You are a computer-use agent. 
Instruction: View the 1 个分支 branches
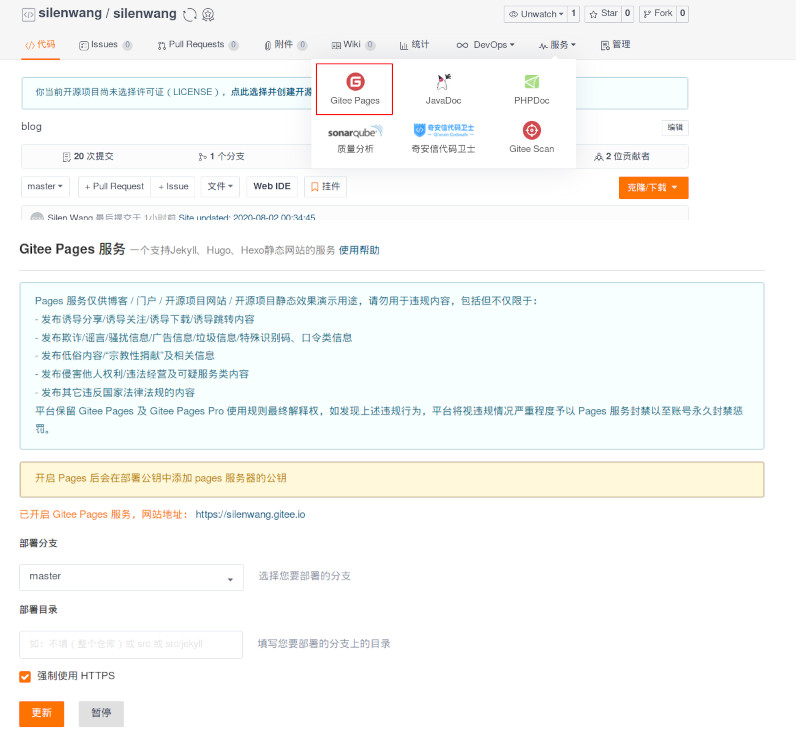click(x=221, y=156)
